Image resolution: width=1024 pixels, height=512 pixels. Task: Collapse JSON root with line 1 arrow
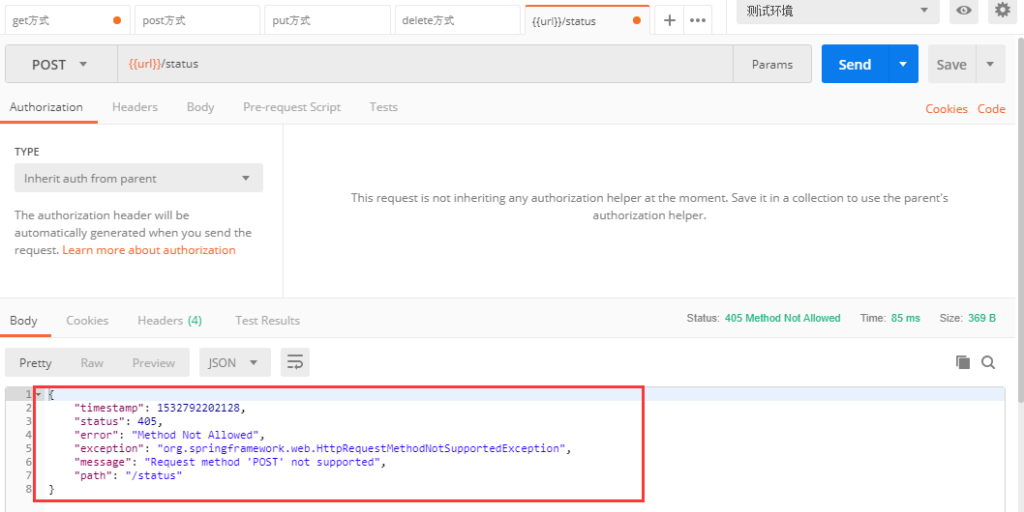click(x=39, y=394)
